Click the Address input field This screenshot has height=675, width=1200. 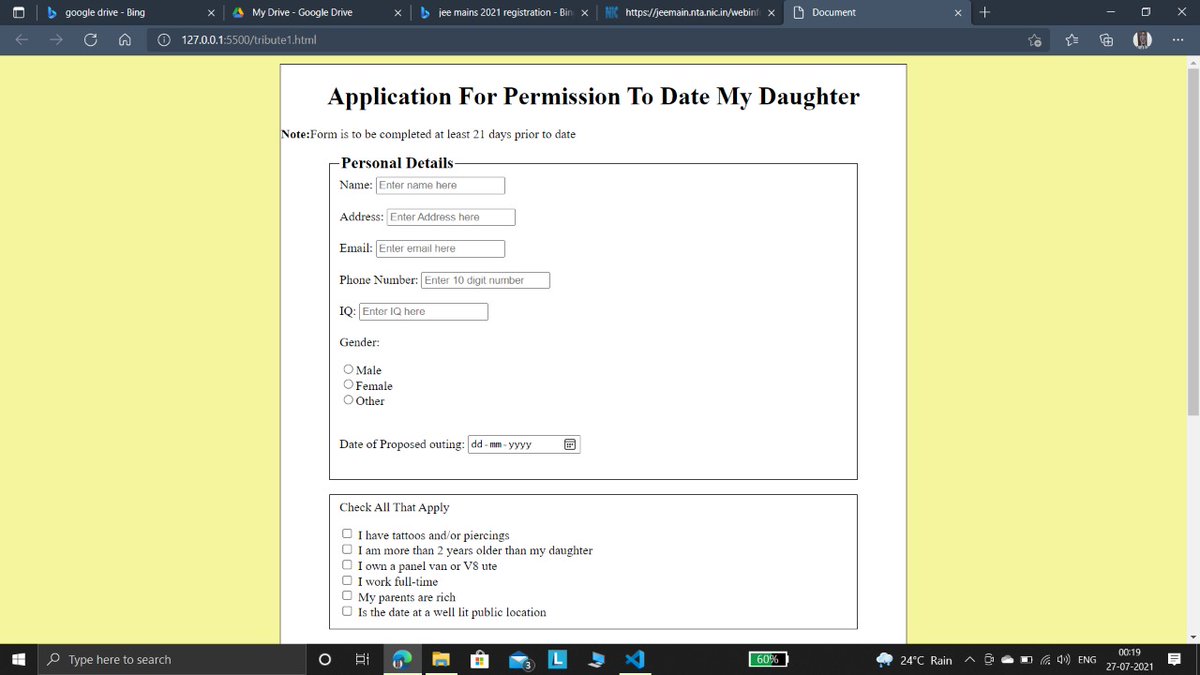click(x=451, y=217)
